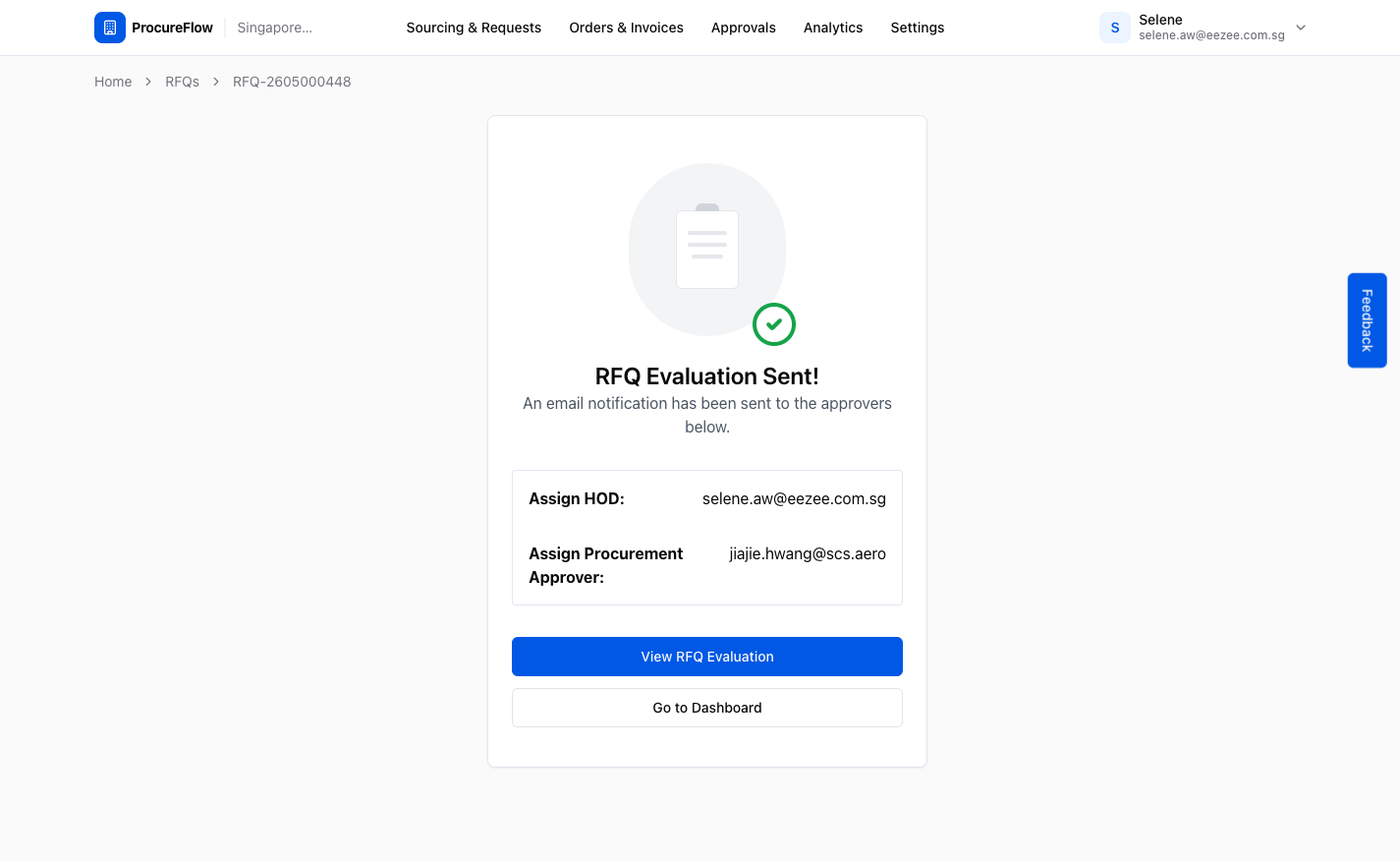Expand the user account chevron dropdown
This screenshot has width=1400, height=862.
(x=1301, y=28)
